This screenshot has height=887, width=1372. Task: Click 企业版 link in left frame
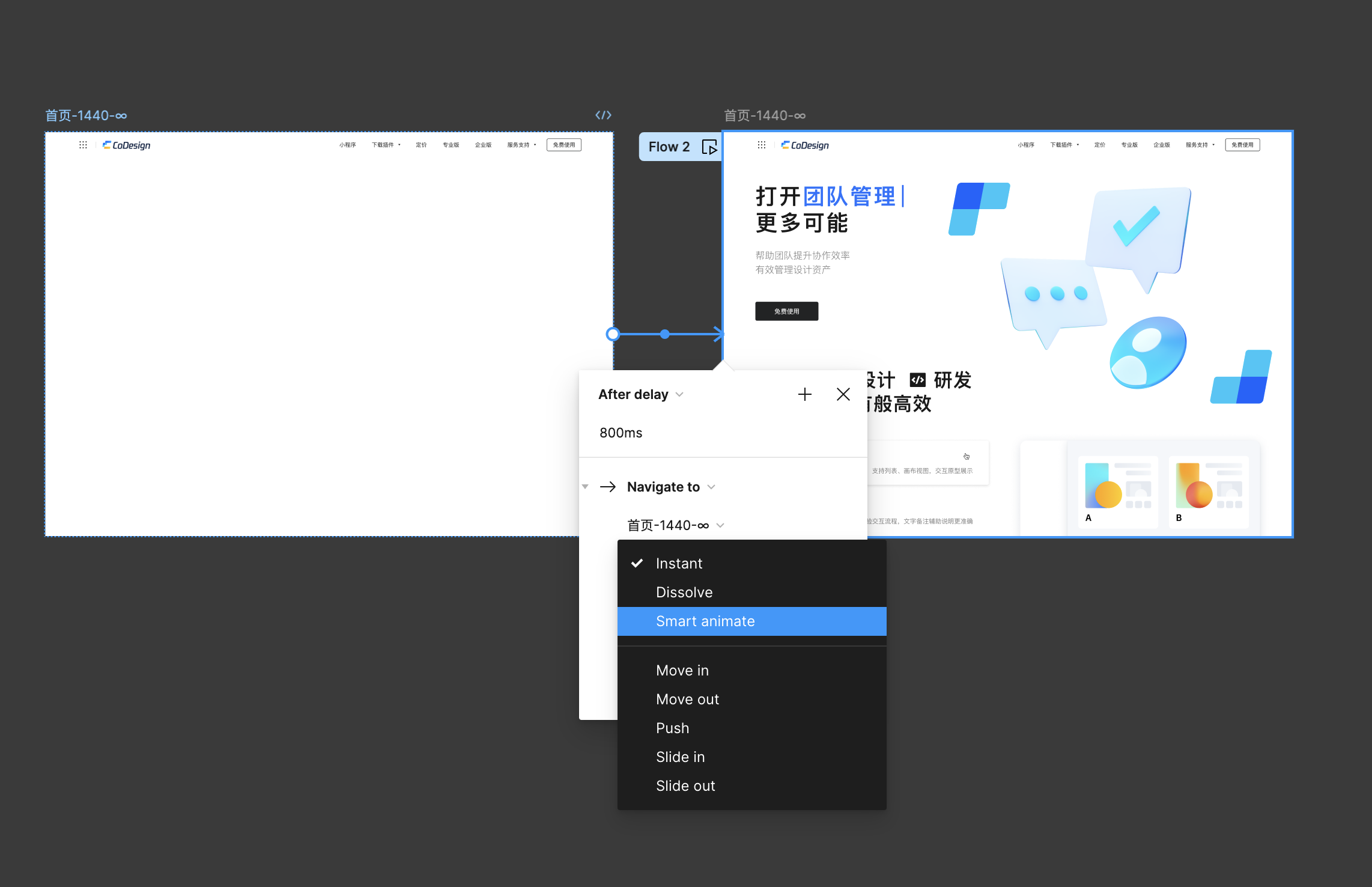[x=483, y=145]
